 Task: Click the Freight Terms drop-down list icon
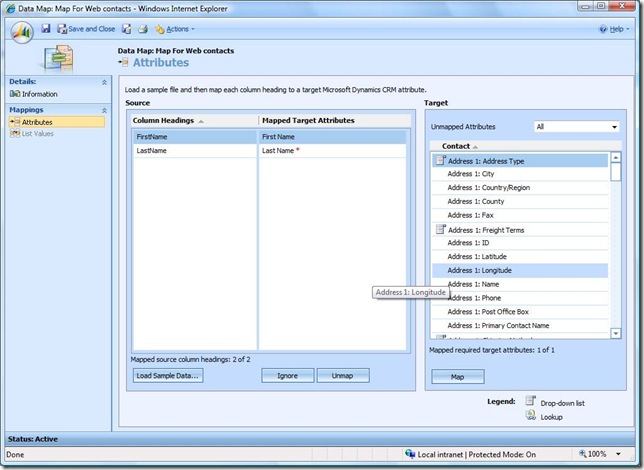[439, 229]
